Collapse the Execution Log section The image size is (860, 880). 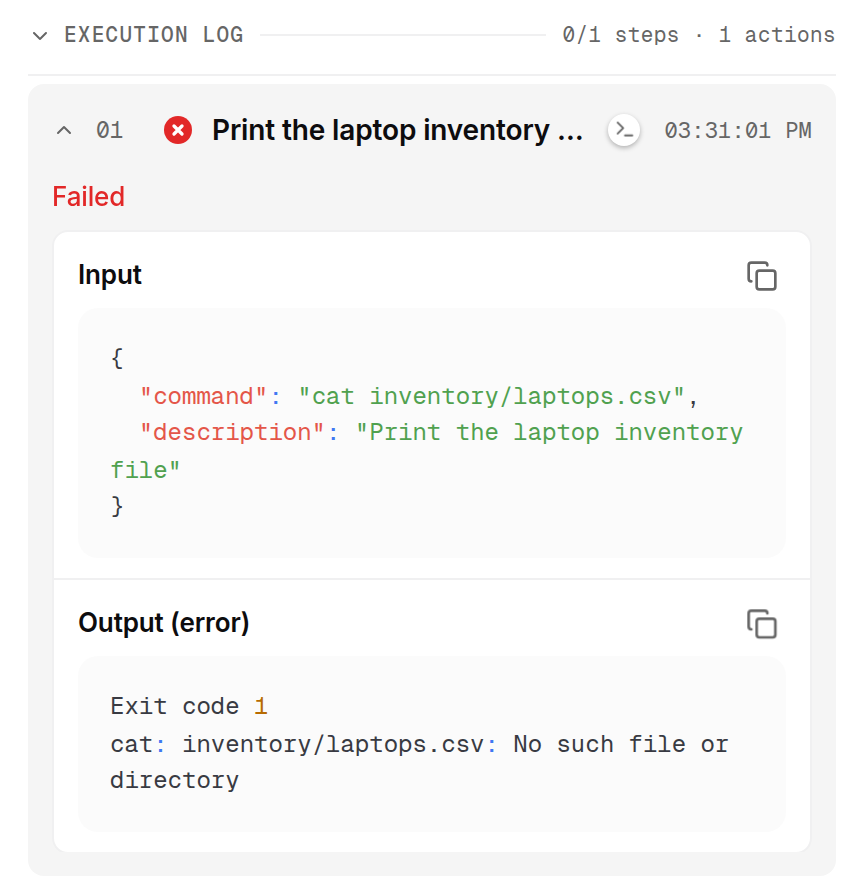tap(40, 36)
